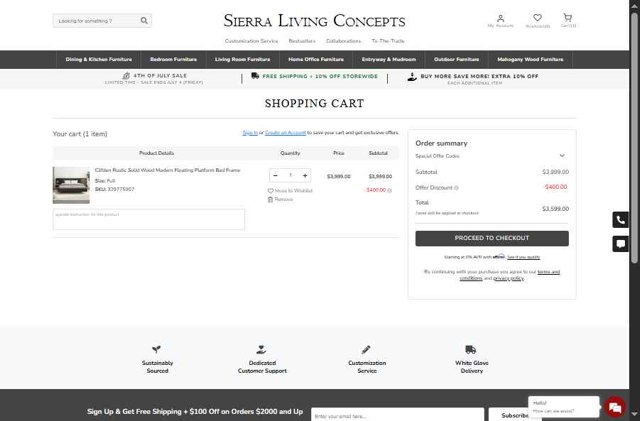Decrease quantity with minus button

point(276,176)
